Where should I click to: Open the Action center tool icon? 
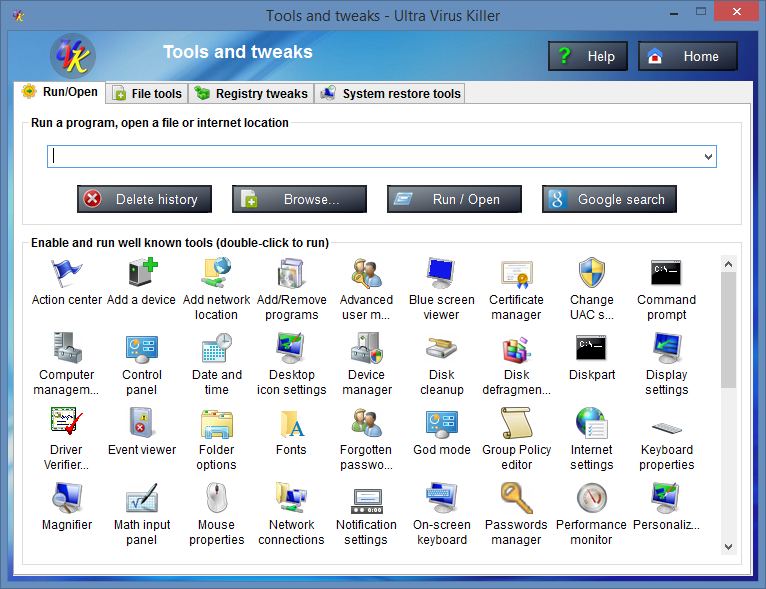[x=66, y=273]
